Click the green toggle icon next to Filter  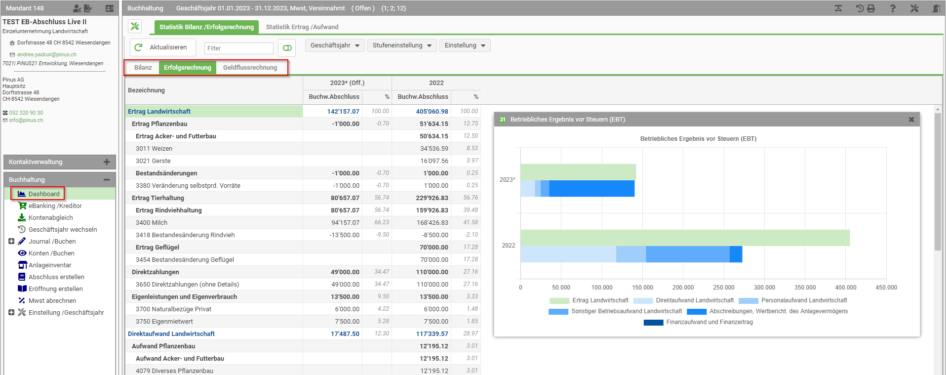click(x=287, y=48)
